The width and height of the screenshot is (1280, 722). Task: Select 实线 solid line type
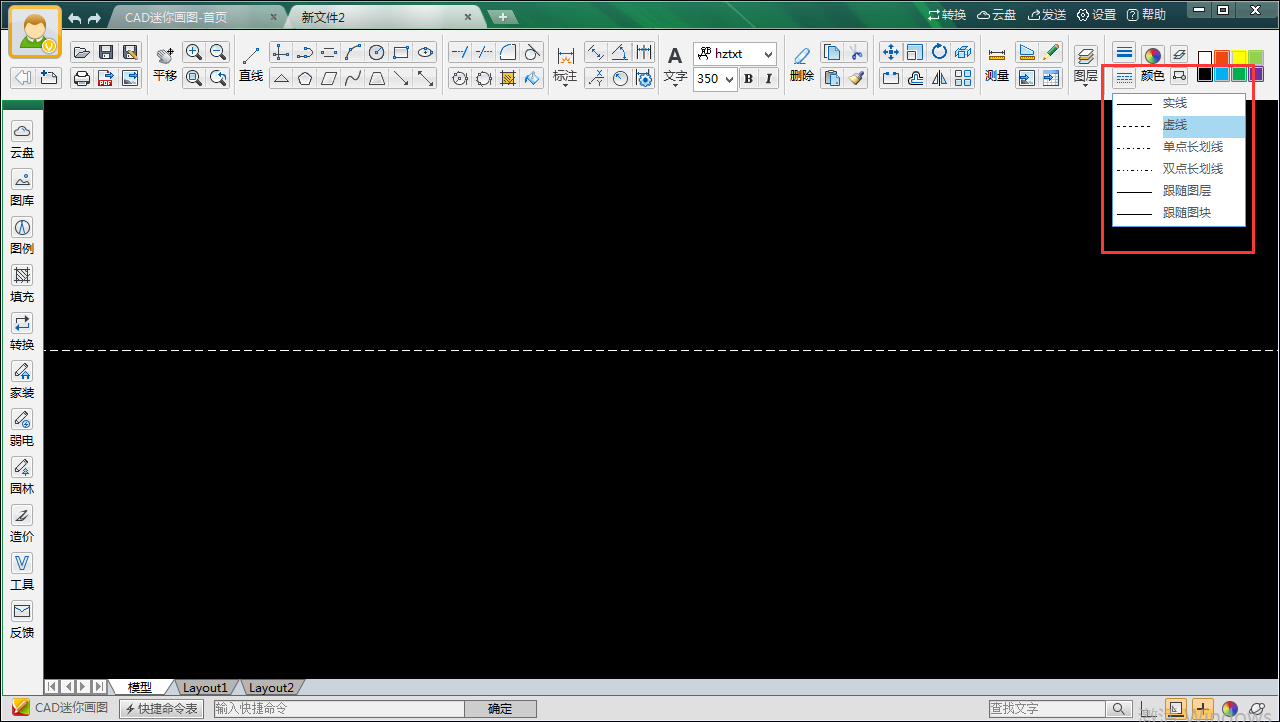click(1179, 104)
